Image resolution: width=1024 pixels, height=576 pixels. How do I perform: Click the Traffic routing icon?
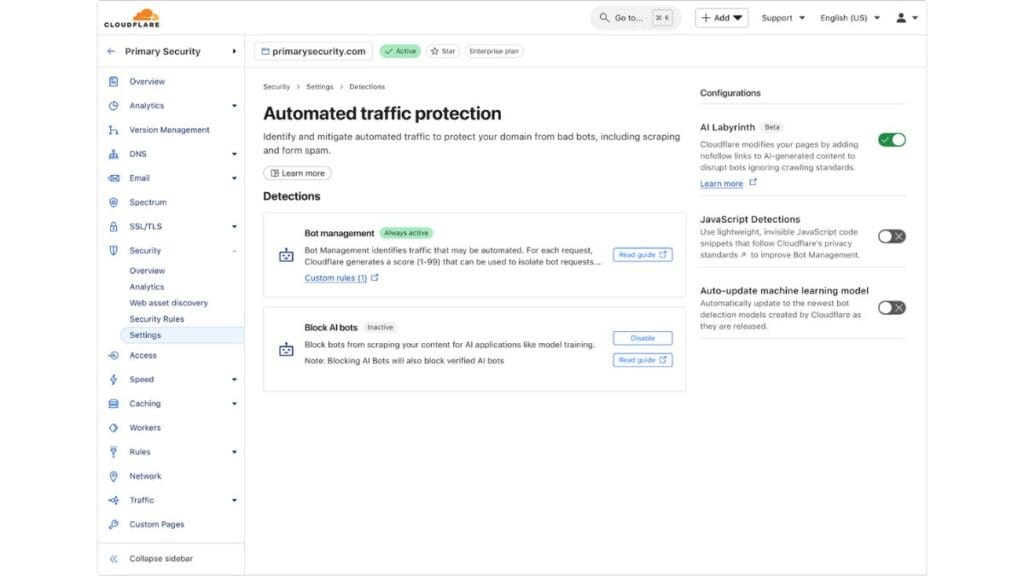[114, 500]
